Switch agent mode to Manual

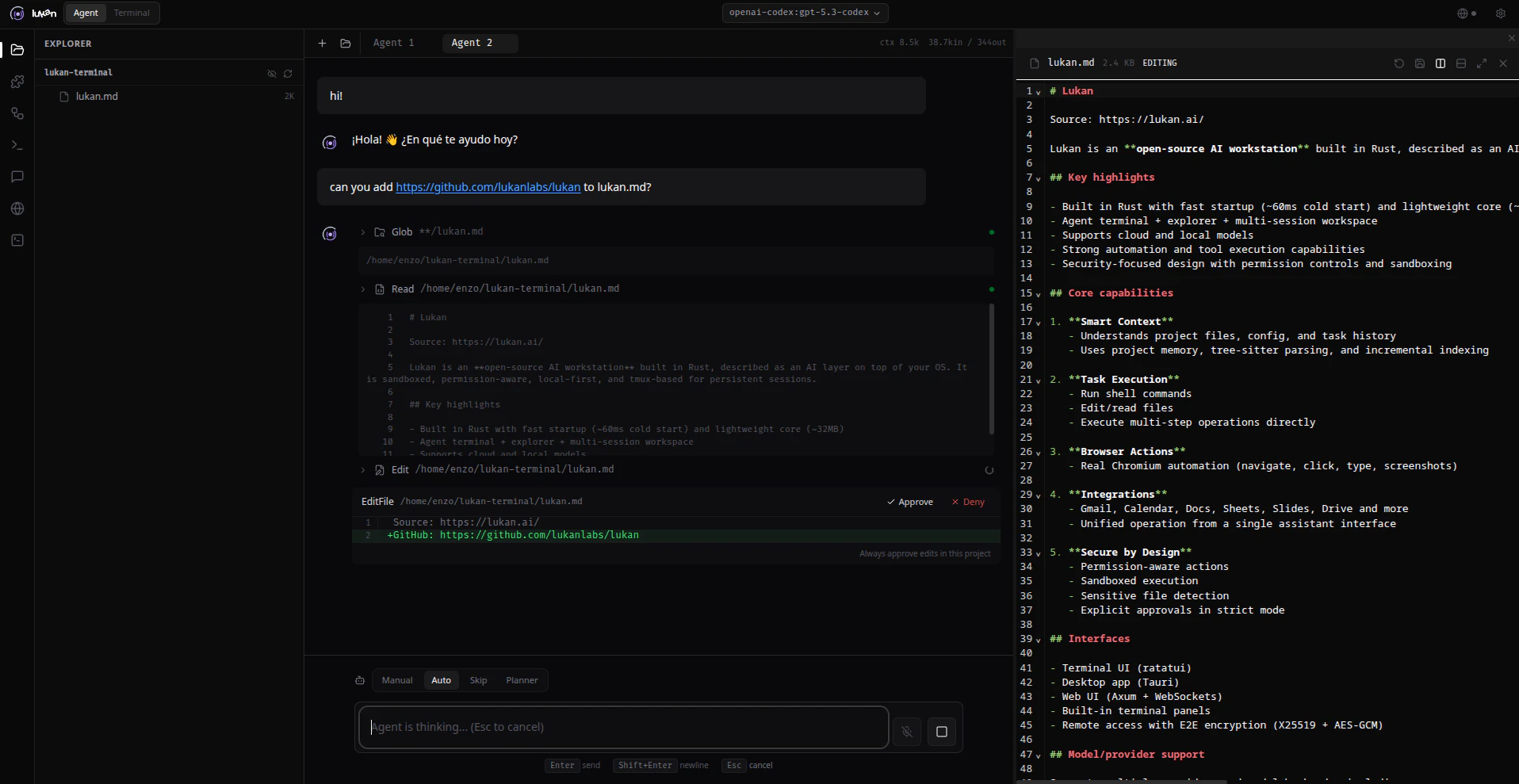pyautogui.click(x=397, y=680)
